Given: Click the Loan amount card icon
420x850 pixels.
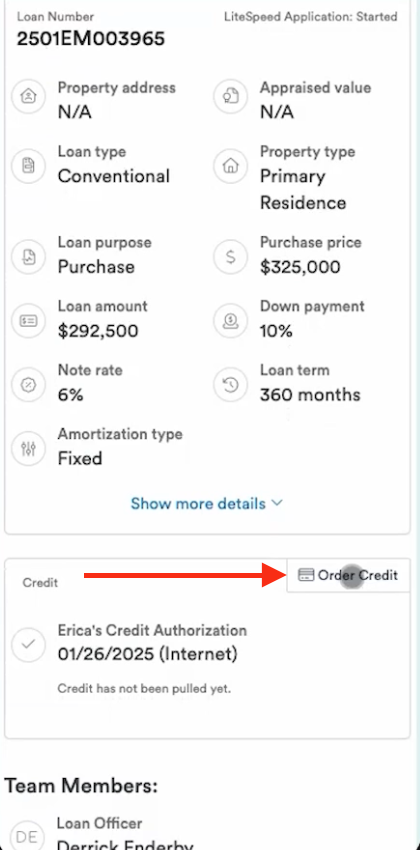Looking at the screenshot, I should tap(28, 321).
